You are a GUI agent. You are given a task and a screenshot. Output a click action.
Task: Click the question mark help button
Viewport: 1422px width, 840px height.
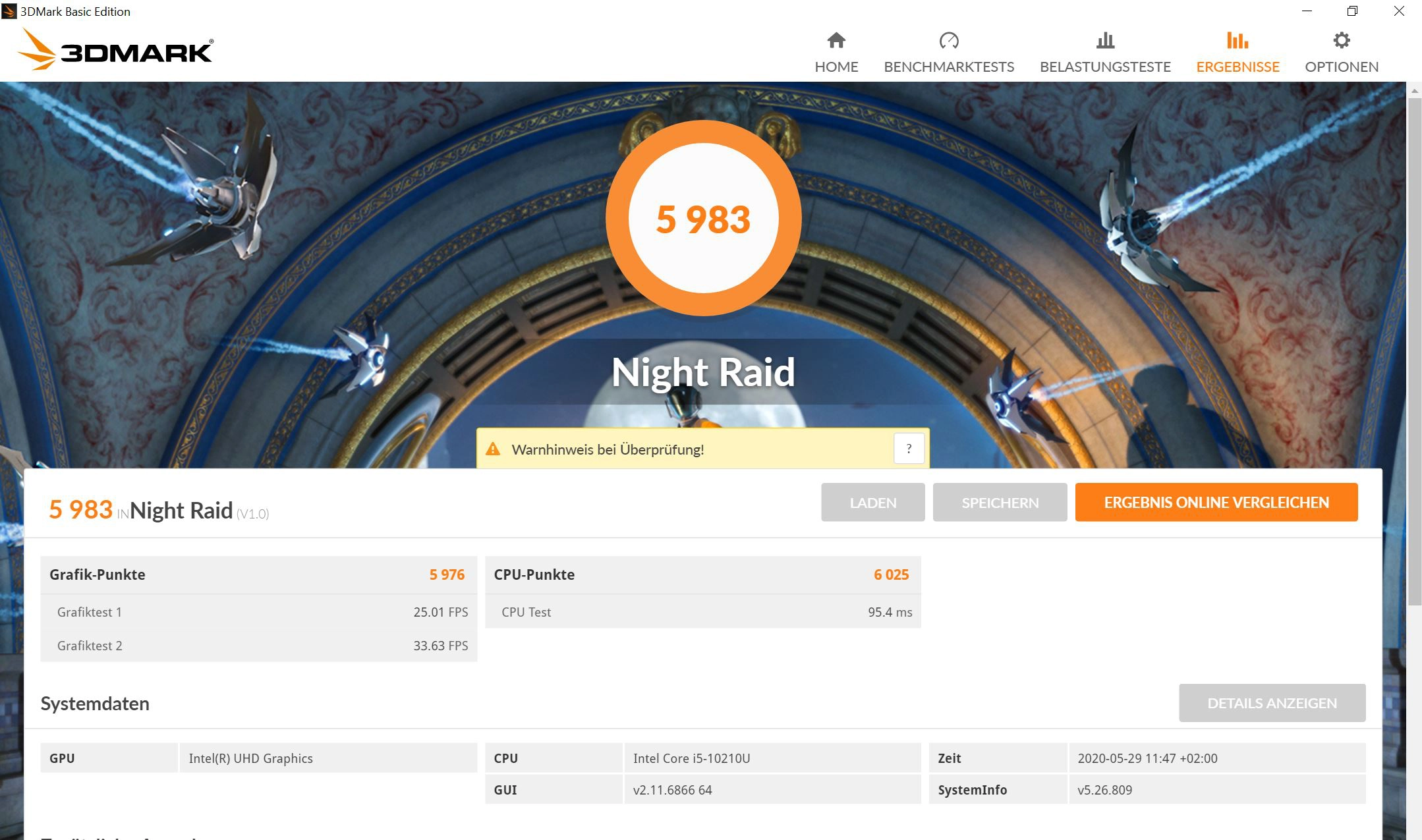tap(909, 449)
